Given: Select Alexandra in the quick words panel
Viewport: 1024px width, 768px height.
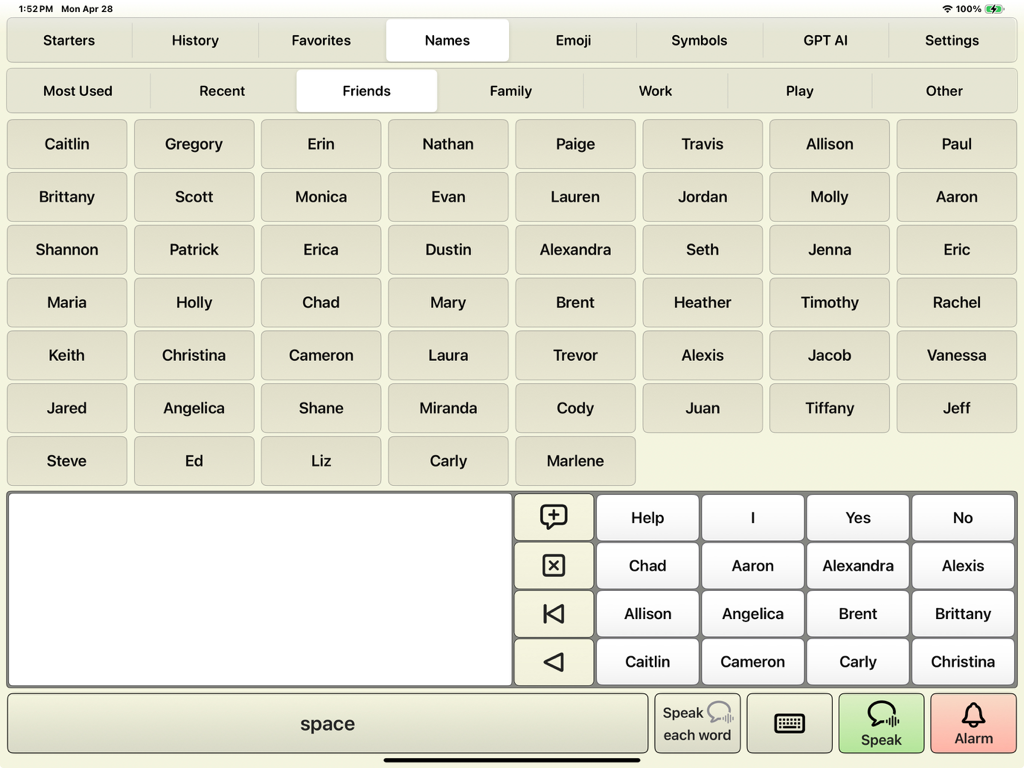Looking at the screenshot, I should (858, 565).
